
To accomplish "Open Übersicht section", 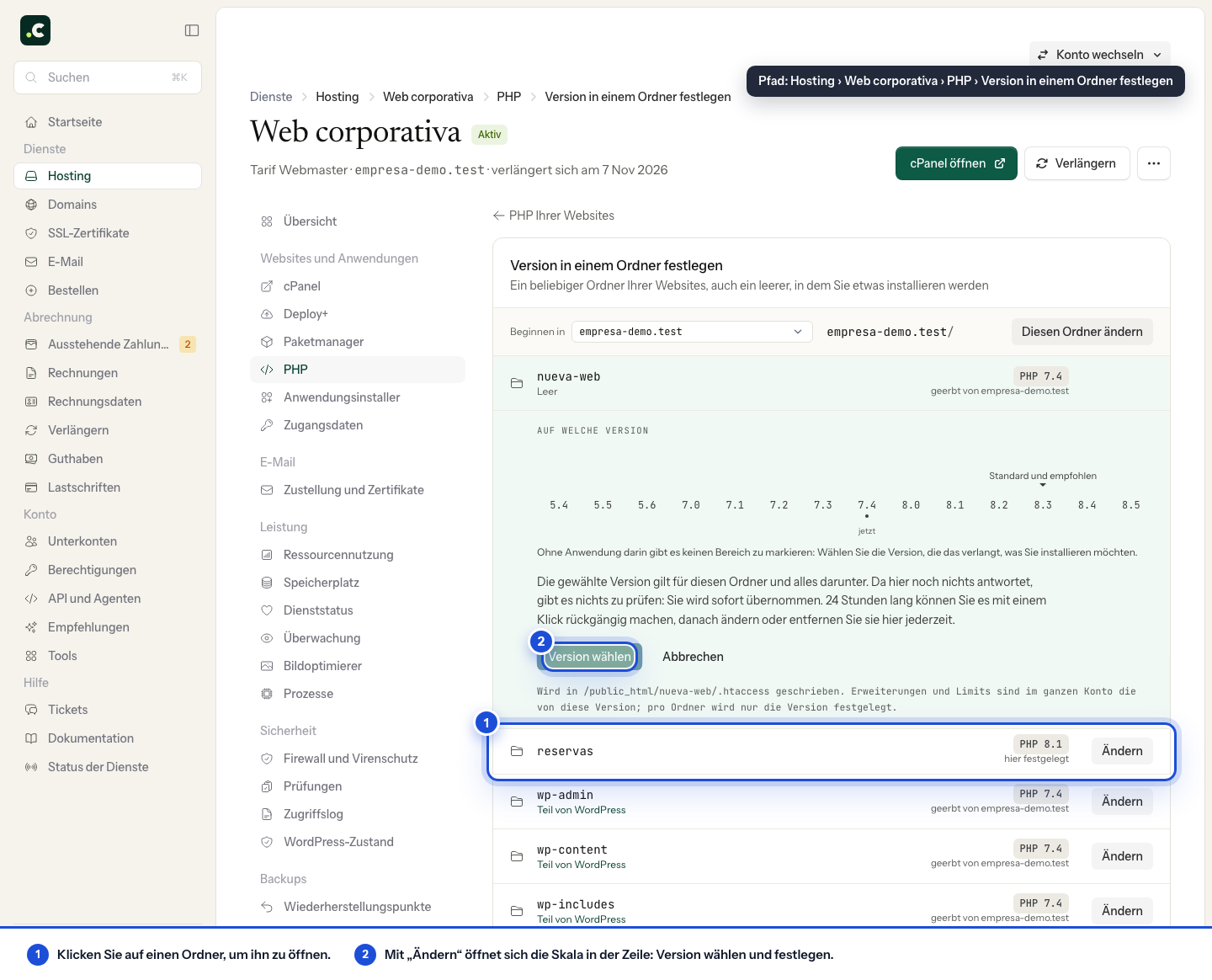I will coord(358,221).
